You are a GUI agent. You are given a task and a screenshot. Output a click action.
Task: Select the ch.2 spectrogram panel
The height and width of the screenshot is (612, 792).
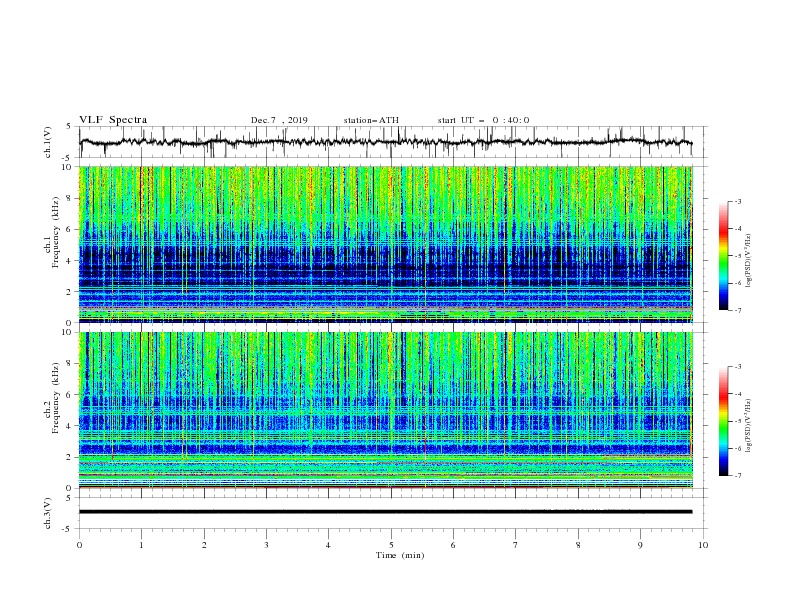coord(386,410)
